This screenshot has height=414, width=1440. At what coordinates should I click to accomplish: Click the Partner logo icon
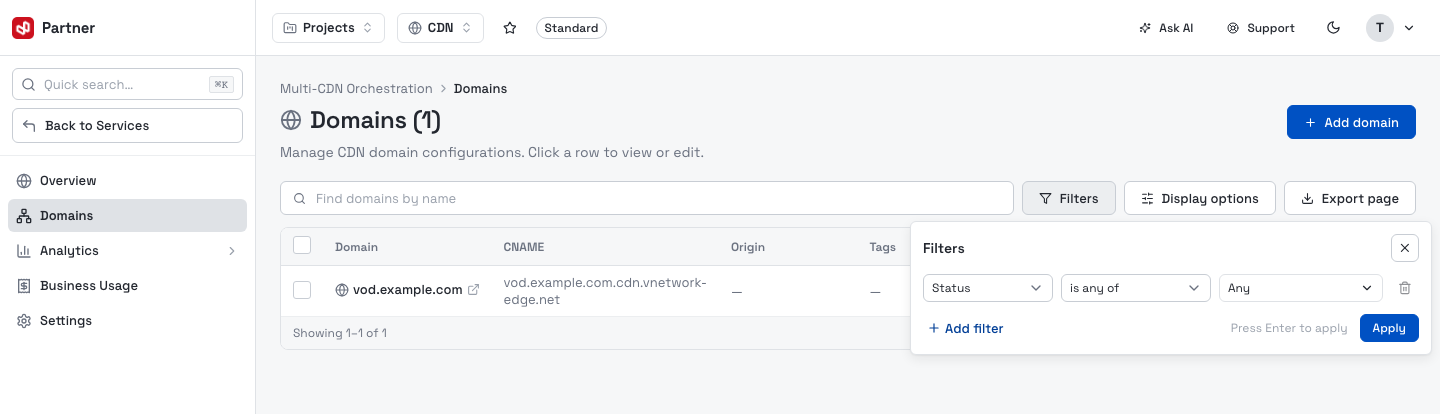pyautogui.click(x=23, y=28)
